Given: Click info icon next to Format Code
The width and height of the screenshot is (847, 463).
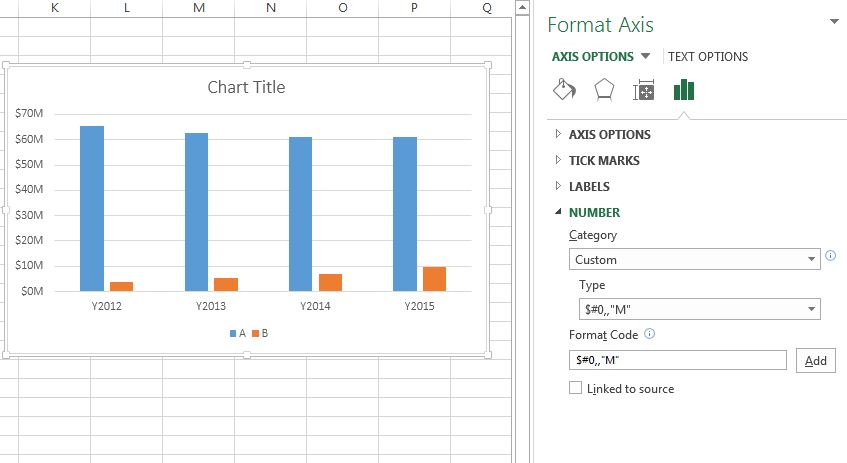Looking at the screenshot, I should pyautogui.click(x=650, y=334).
